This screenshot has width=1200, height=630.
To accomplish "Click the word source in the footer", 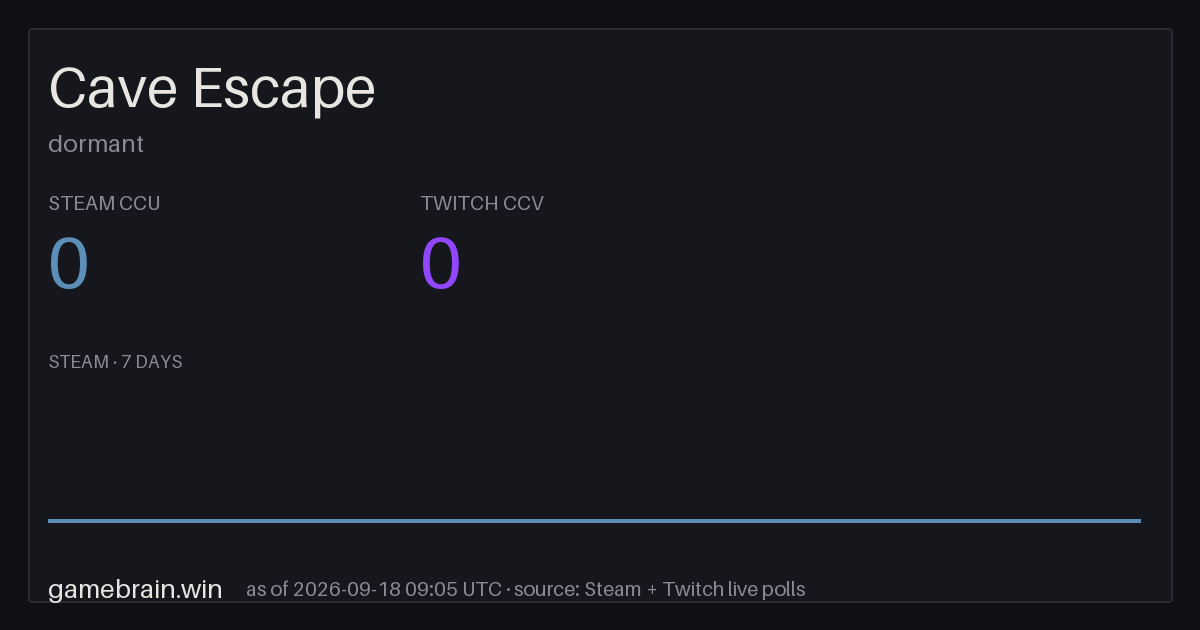I will click(x=545, y=589).
